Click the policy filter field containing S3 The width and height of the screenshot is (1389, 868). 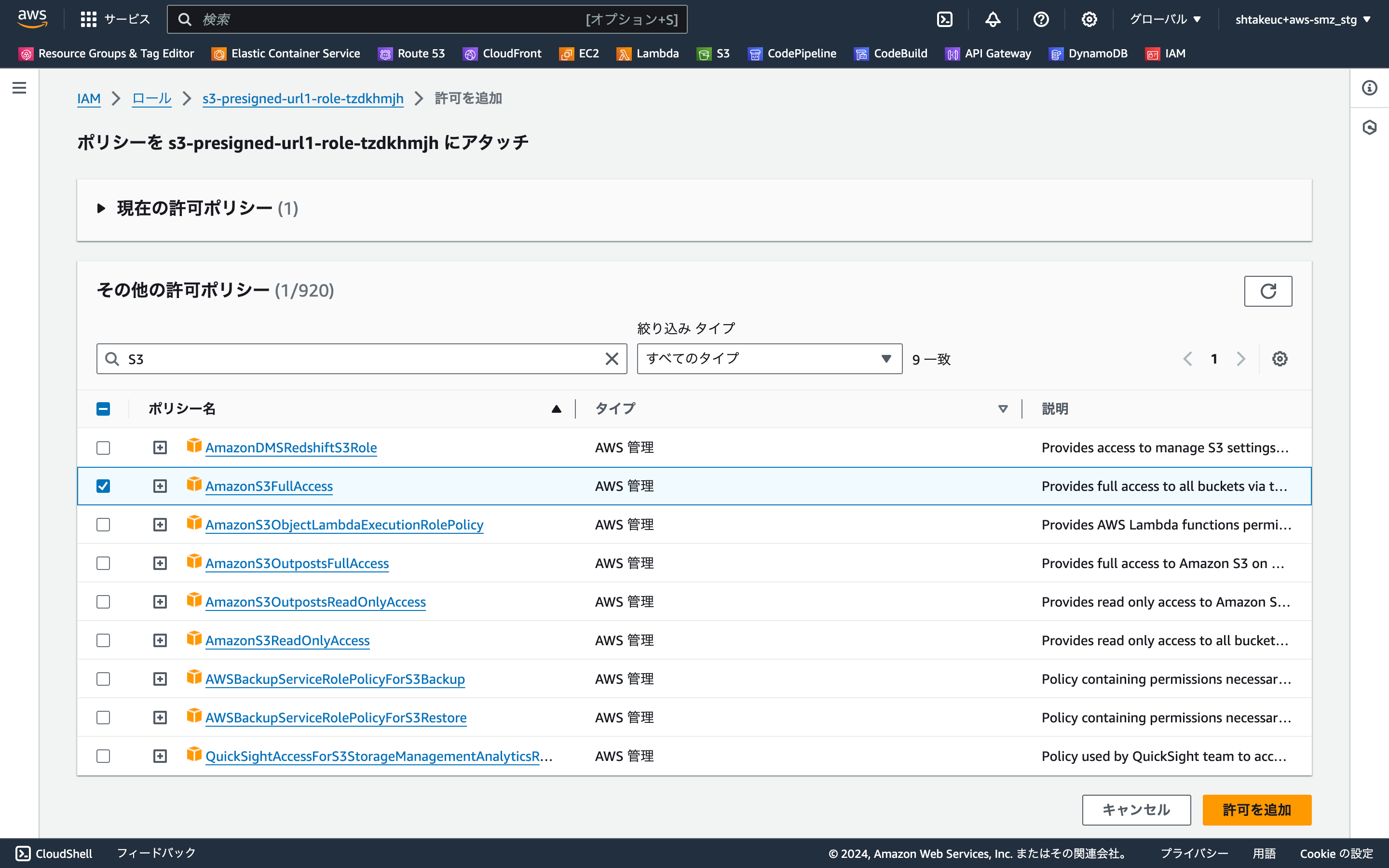coord(362,359)
